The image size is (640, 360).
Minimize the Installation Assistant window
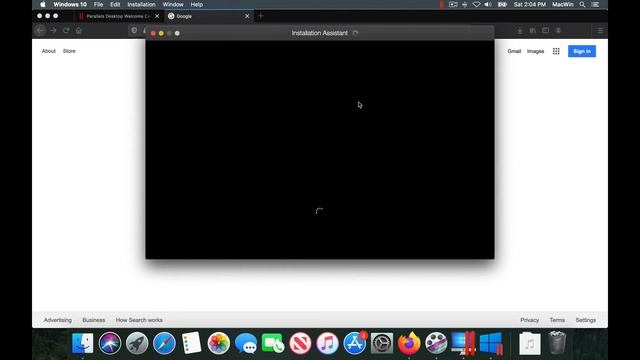point(161,33)
